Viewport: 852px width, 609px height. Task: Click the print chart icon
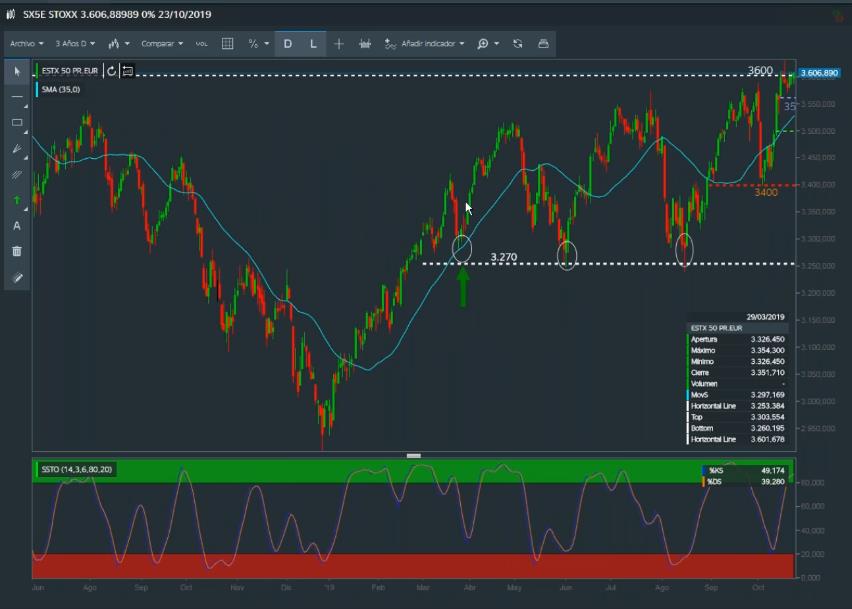(543, 44)
